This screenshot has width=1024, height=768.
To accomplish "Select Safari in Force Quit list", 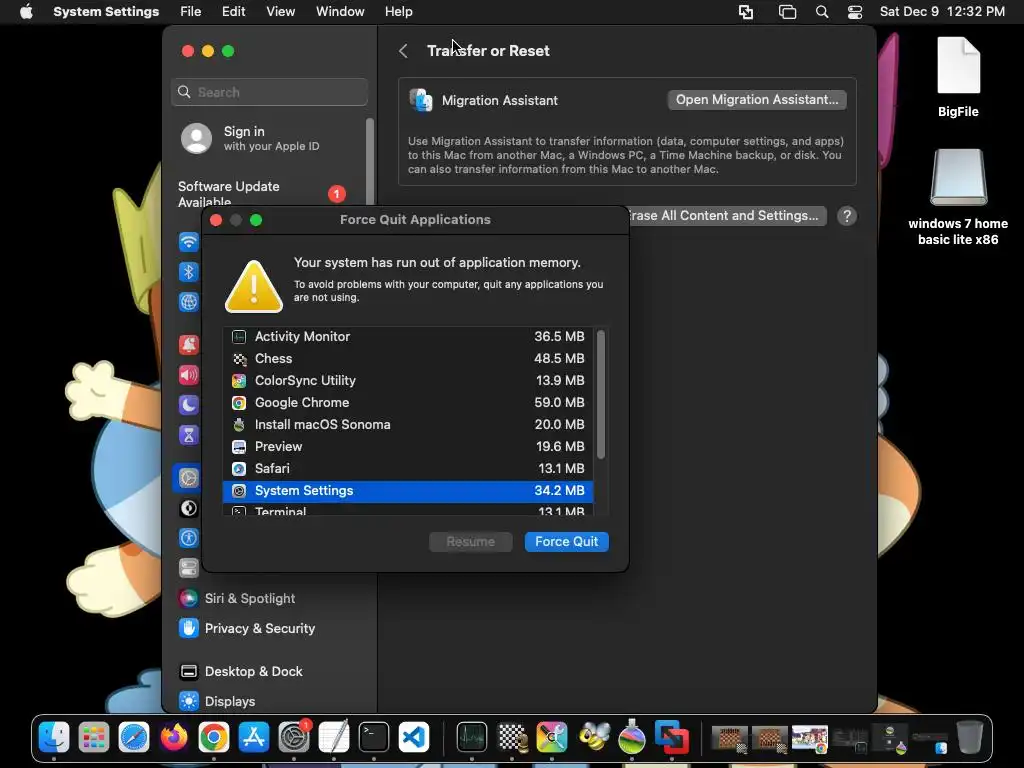I will (x=408, y=468).
